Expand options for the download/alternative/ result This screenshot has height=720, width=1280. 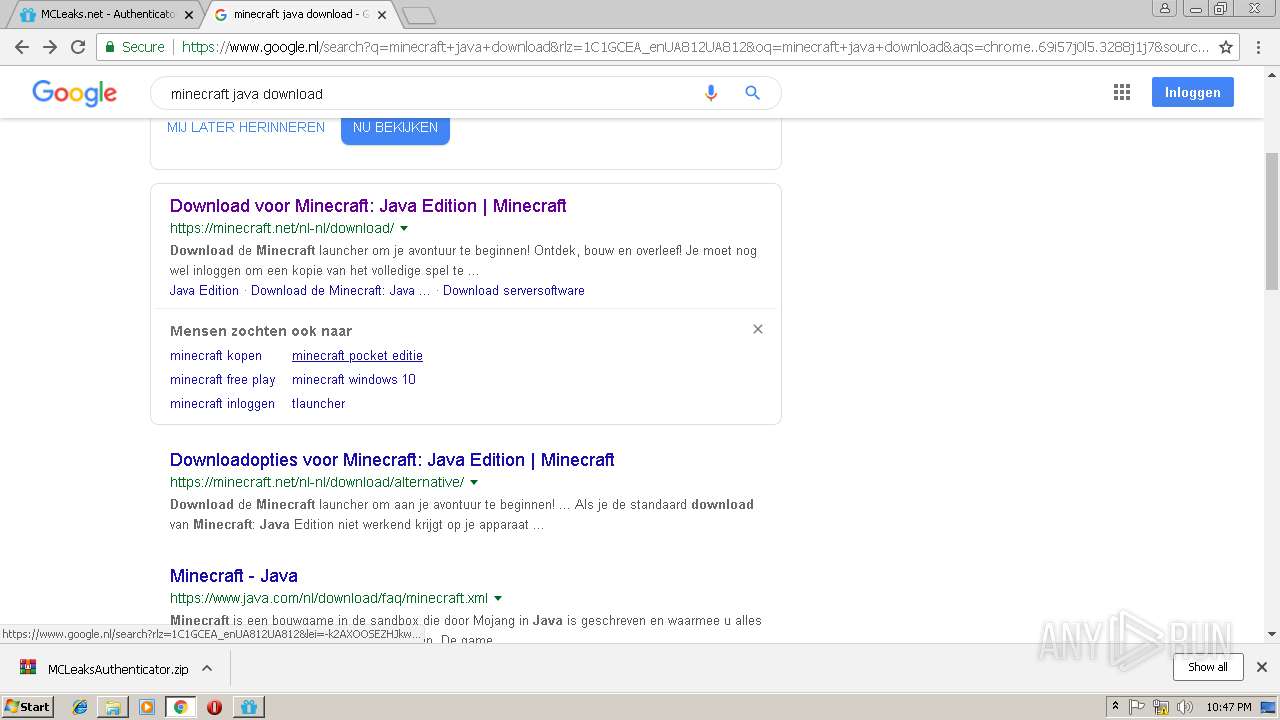click(474, 483)
